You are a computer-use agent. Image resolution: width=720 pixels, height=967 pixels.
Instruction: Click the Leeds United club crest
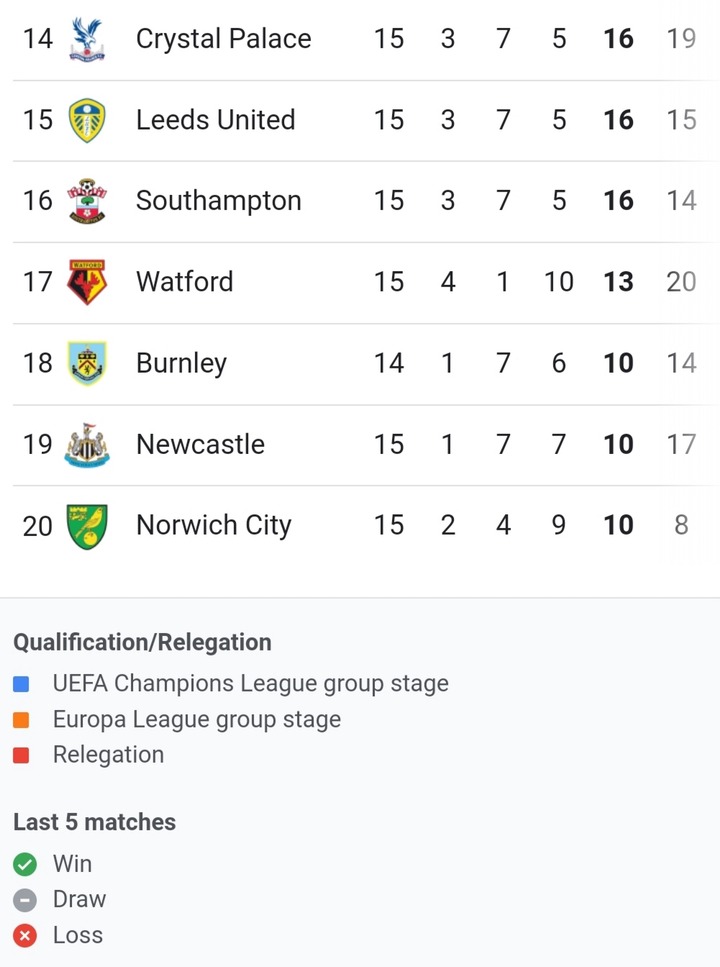pos(87,120)
